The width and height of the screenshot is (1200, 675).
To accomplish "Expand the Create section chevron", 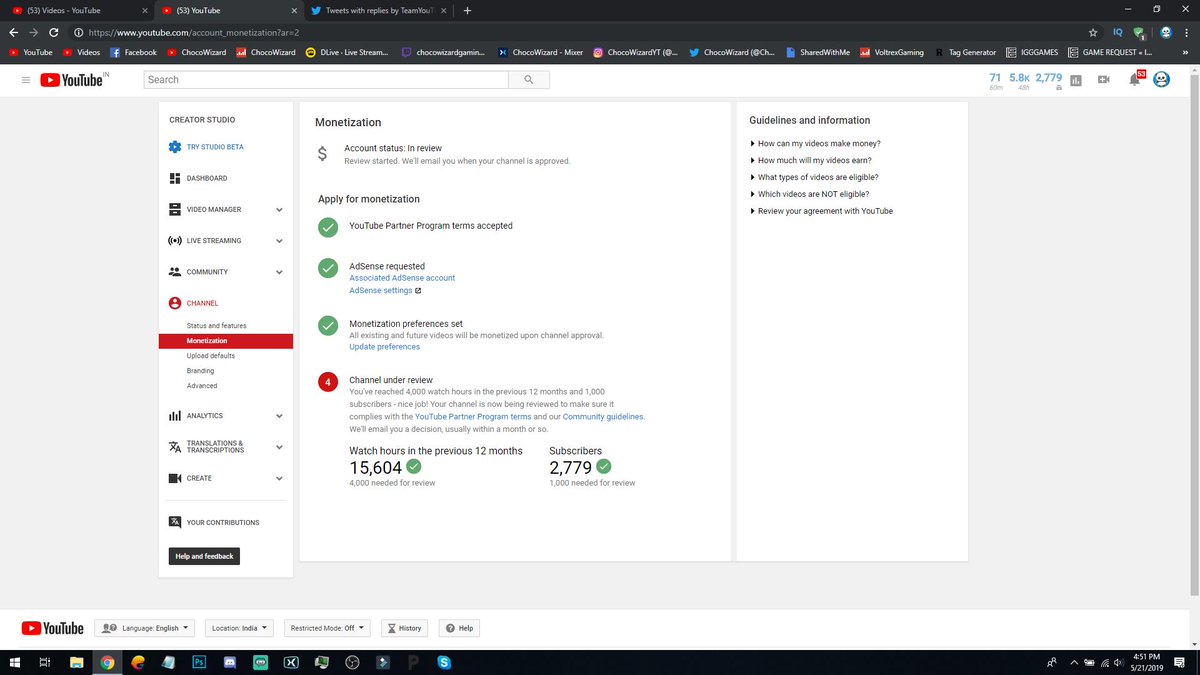I will click(279, 478).
